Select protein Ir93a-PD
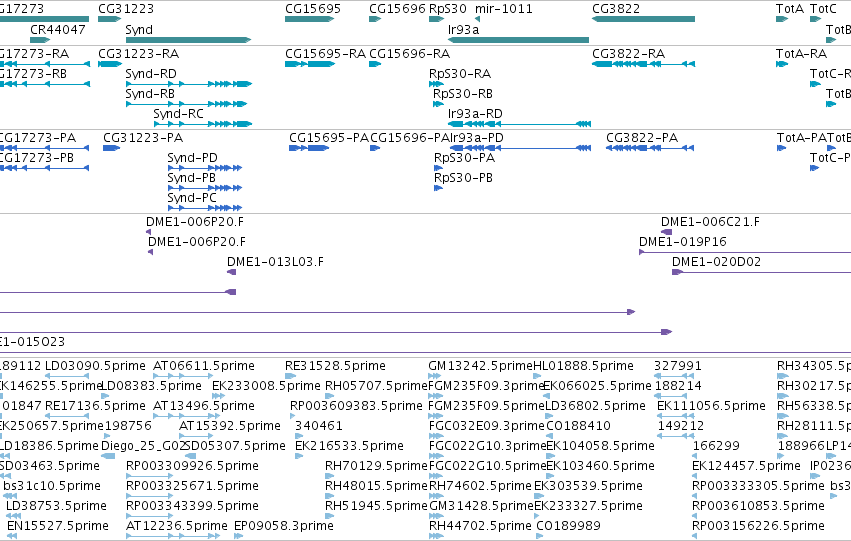Screen dimensions: 851x541 [x=521, y=148]
